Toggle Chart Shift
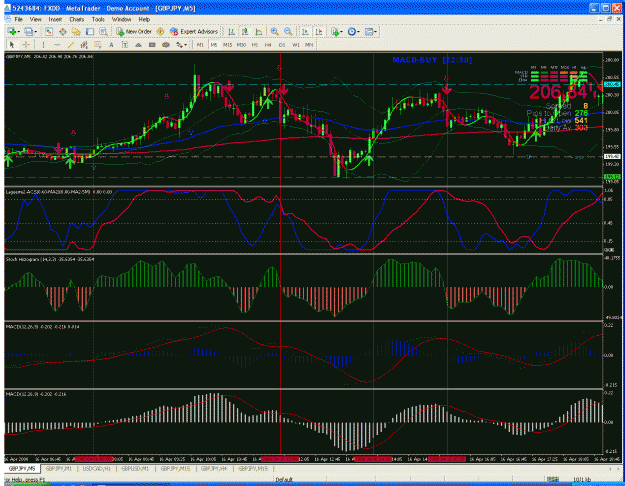 point(318,32)
